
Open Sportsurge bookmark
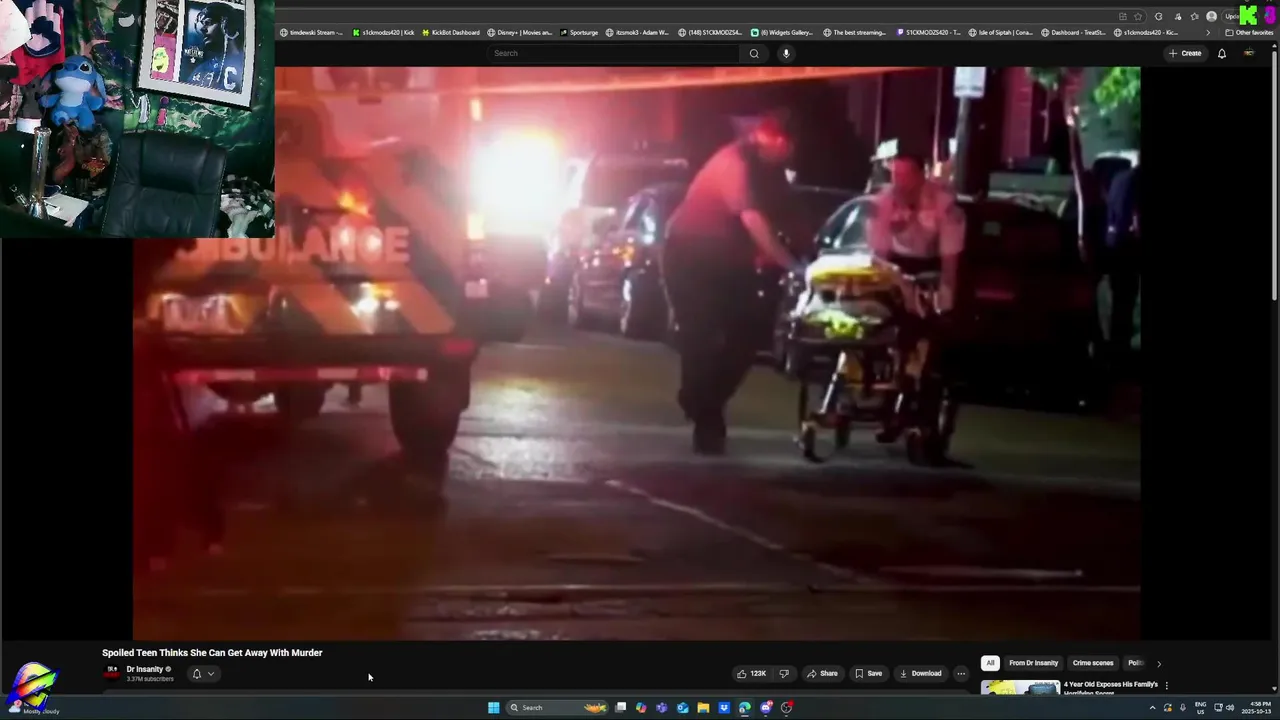[x=579, y=32]
